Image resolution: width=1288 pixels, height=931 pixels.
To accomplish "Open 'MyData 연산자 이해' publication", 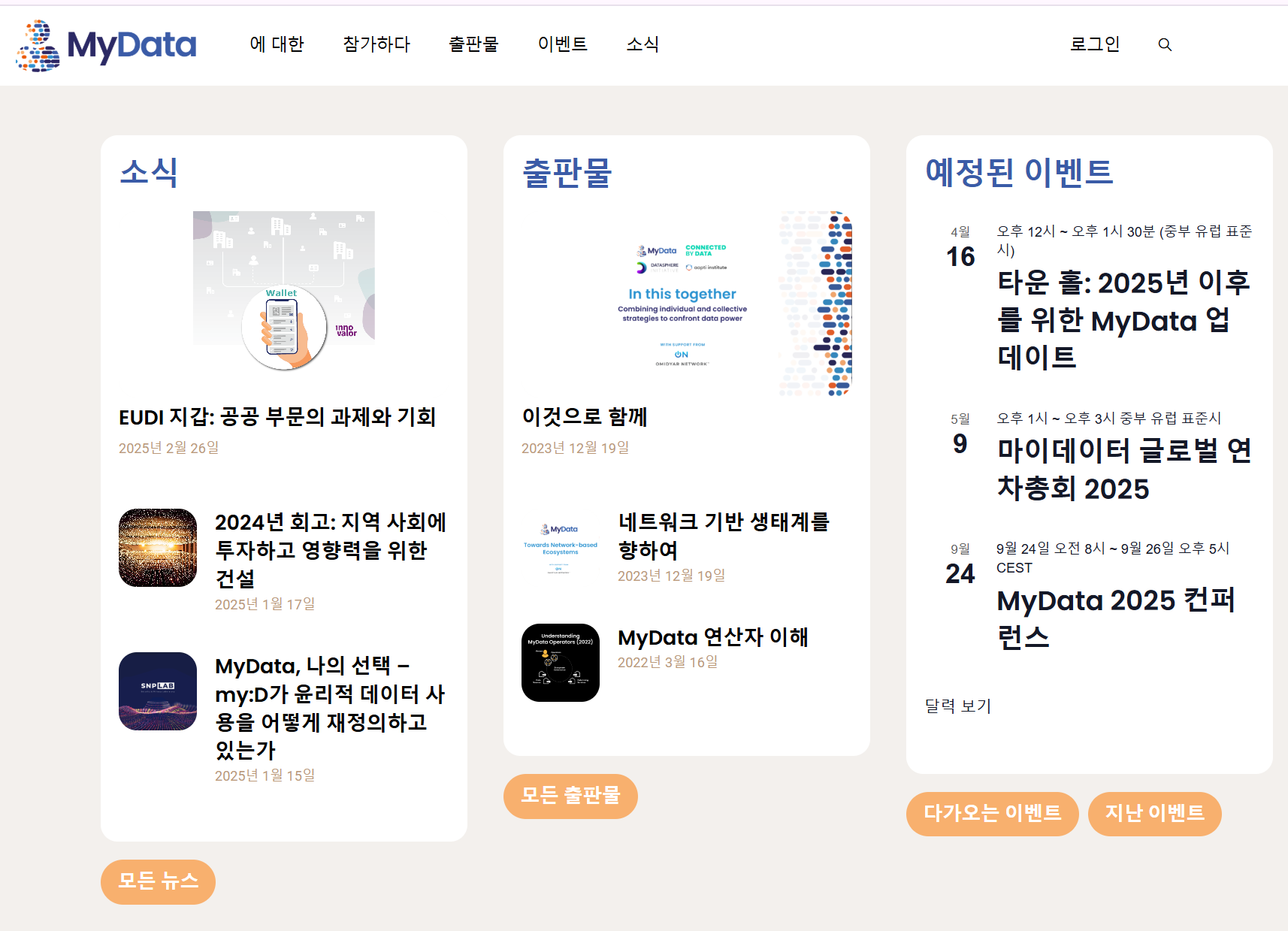I will click(x=713, y=637).
